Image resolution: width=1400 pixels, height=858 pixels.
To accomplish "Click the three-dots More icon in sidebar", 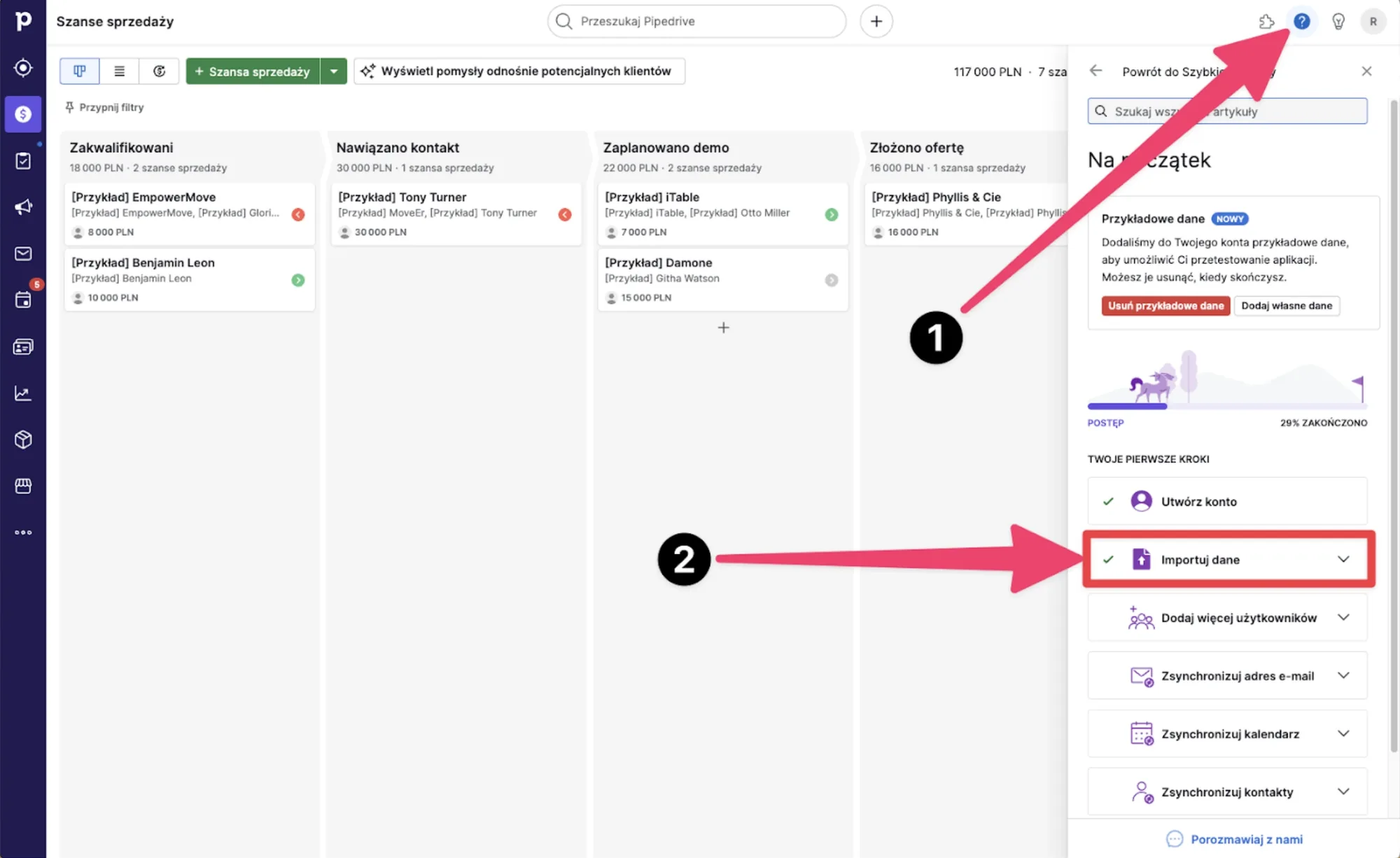I will (23, 533).
